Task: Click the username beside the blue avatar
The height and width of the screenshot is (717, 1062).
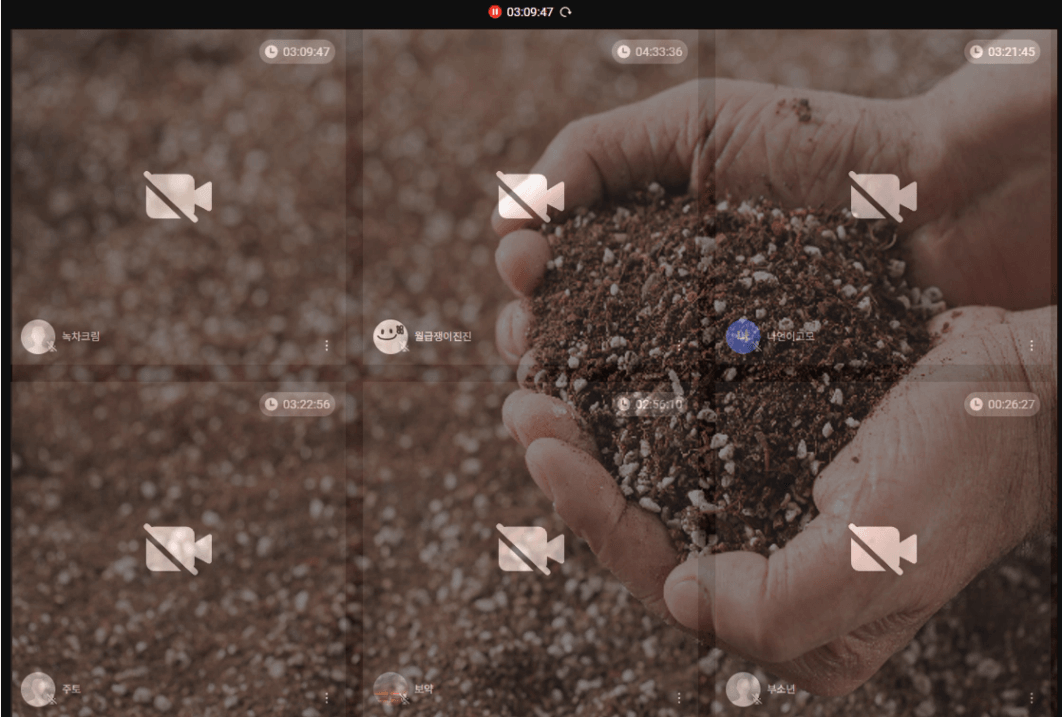Action: pyautogui.click(x=790, y=336)
